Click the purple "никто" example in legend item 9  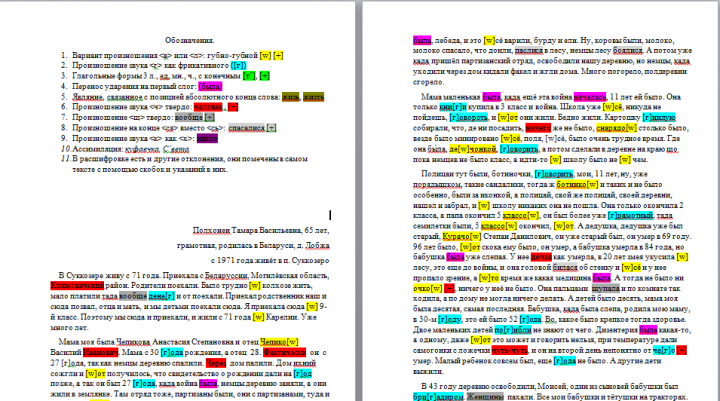pyautogui.click(x=207, y=138)
